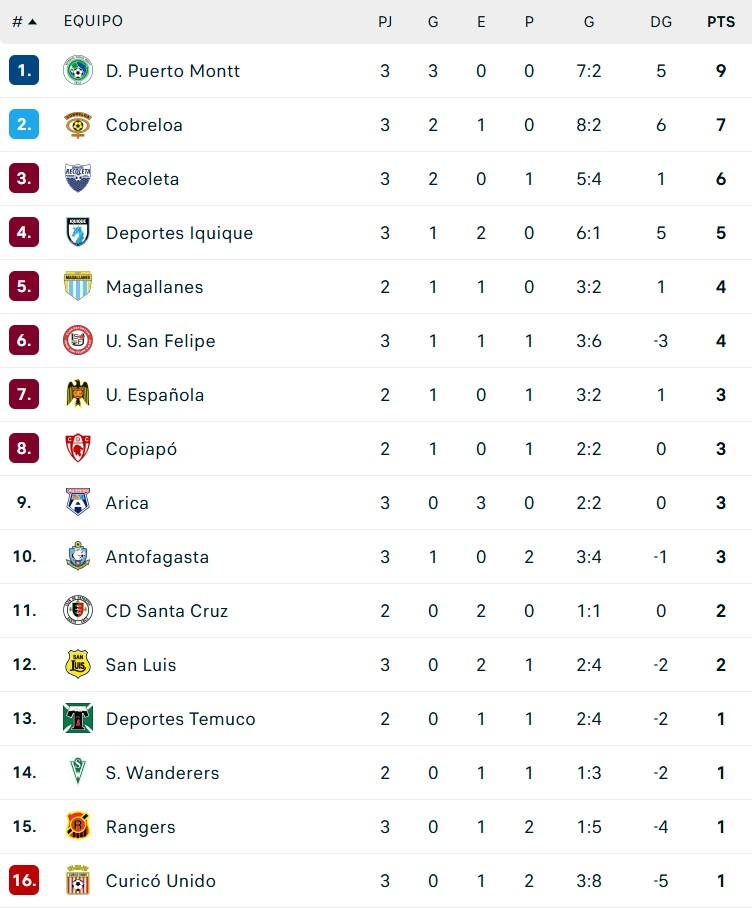Open the Antofagasta team page
752x908 pixels.
tap(157, 557)
